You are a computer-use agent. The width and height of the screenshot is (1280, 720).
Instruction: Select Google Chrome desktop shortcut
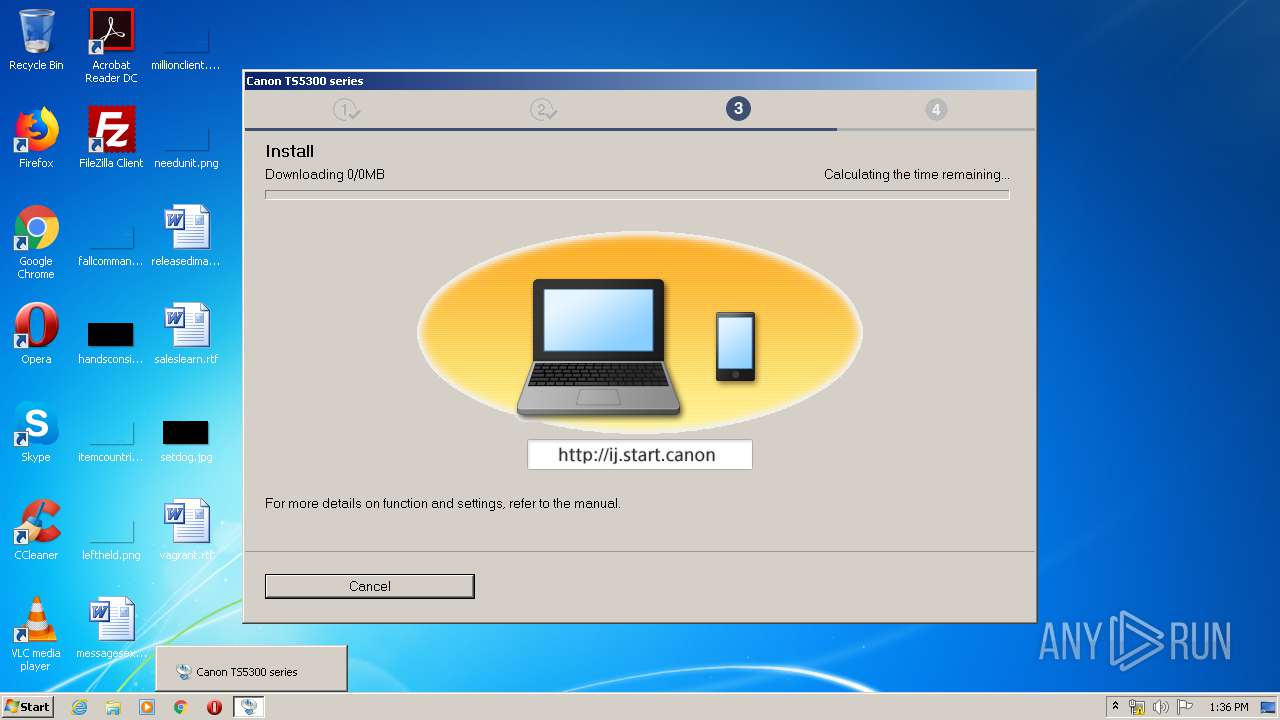coord(36,242)
